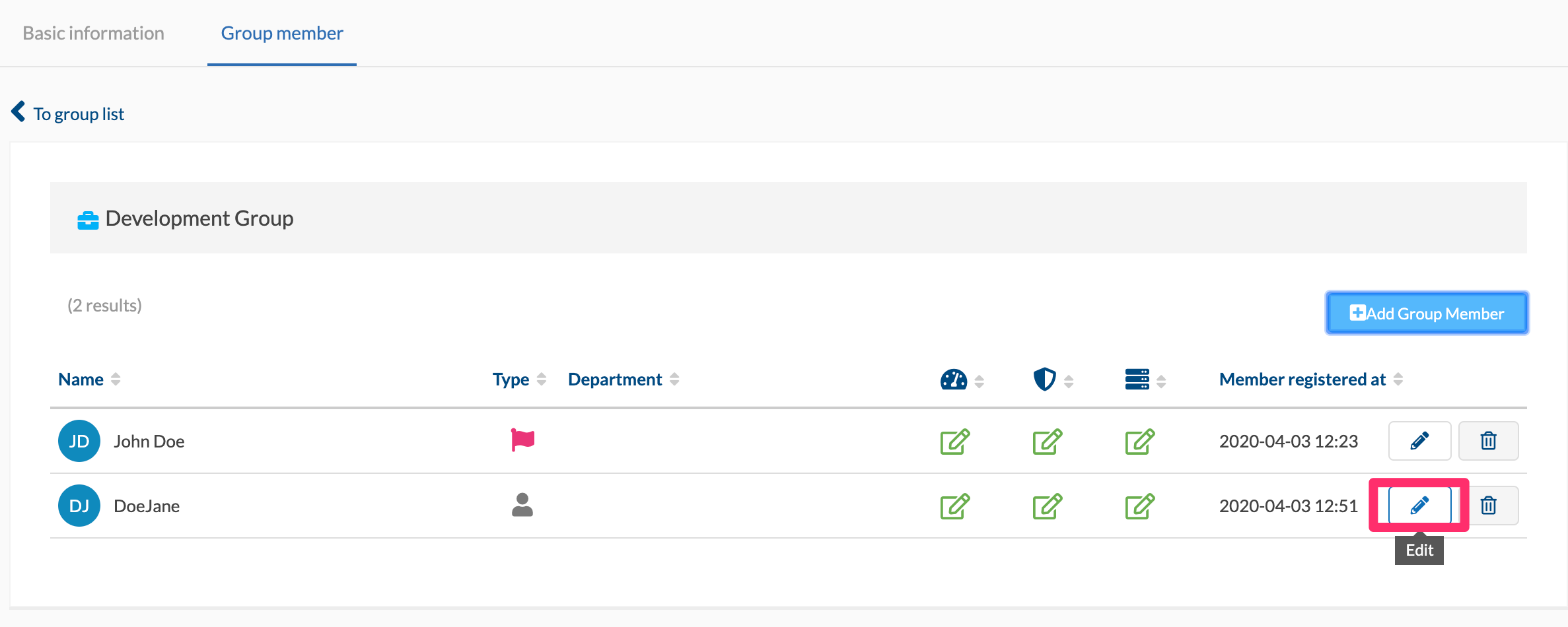Click John Doe's pink flag type icon
Image resolution: width=1568 pixels, height=627 pixels.
[x=522, y=440]
